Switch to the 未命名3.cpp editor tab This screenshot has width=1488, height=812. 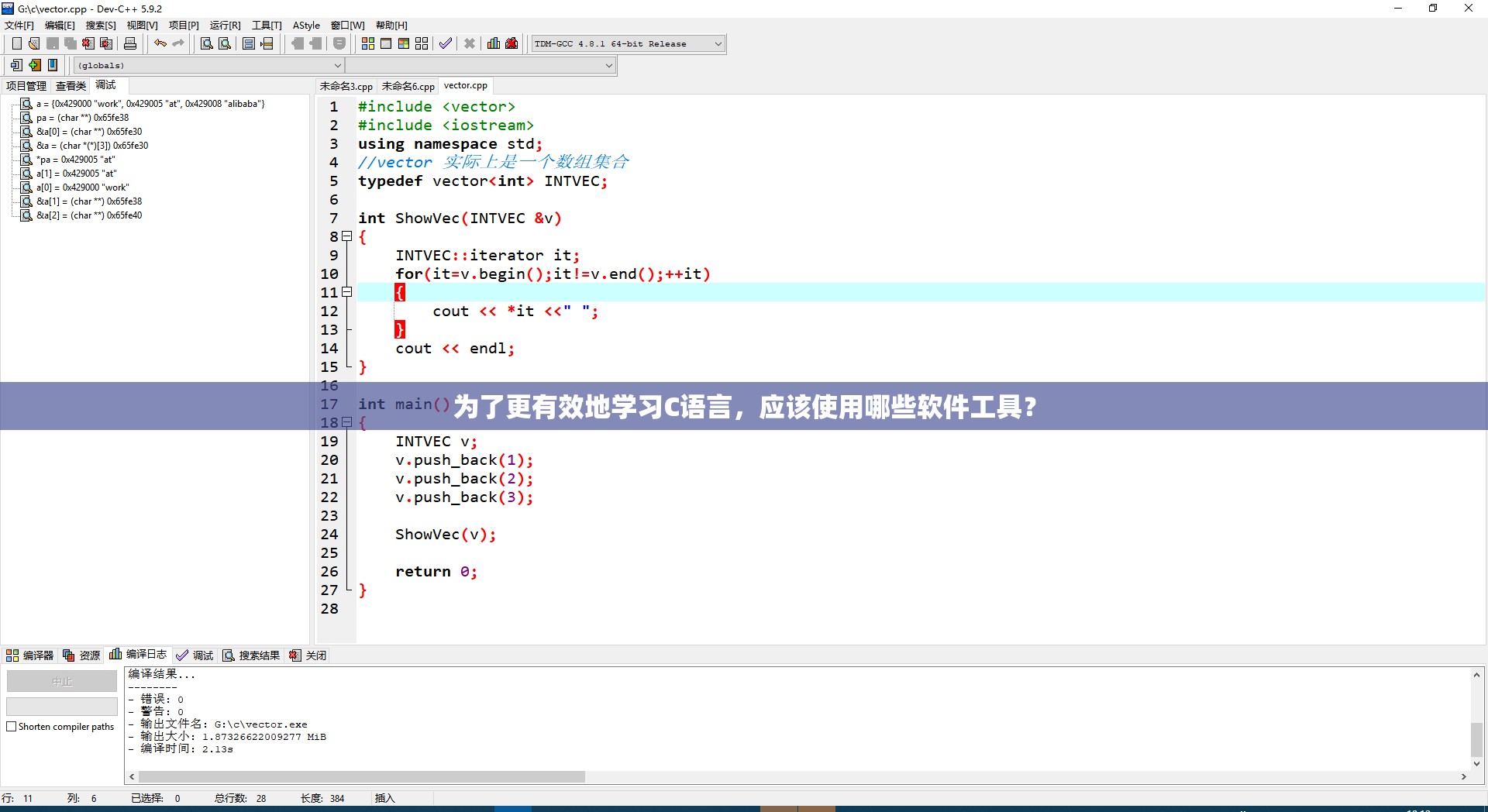pyautogui.click(x=346, y=87)
